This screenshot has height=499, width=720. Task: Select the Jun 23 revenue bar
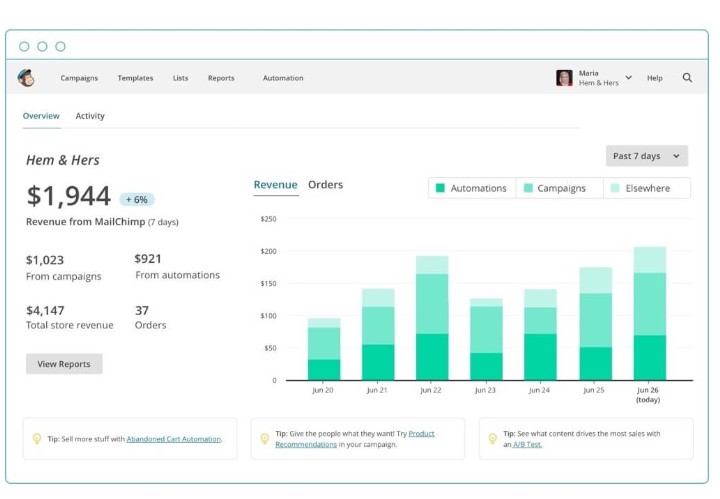coord(486,339)
